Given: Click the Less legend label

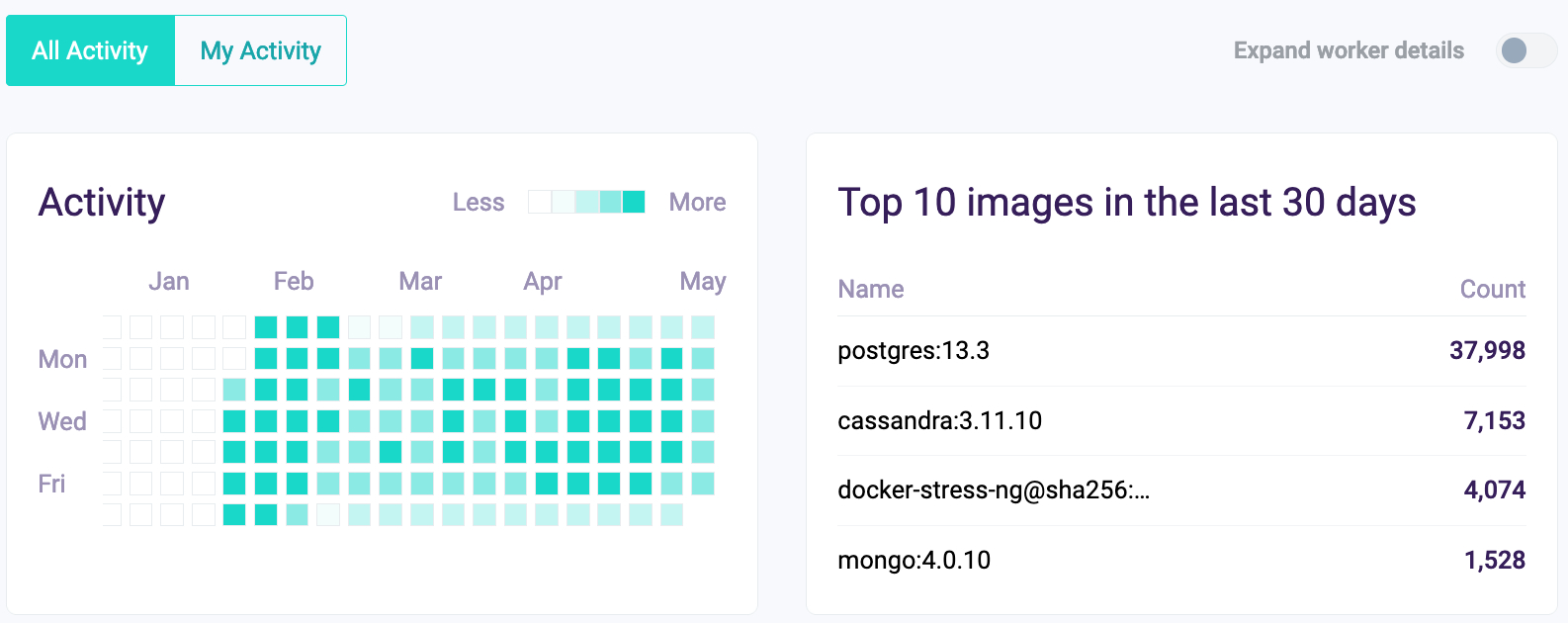Looking at the screenshot, I should tap(479, 202).
